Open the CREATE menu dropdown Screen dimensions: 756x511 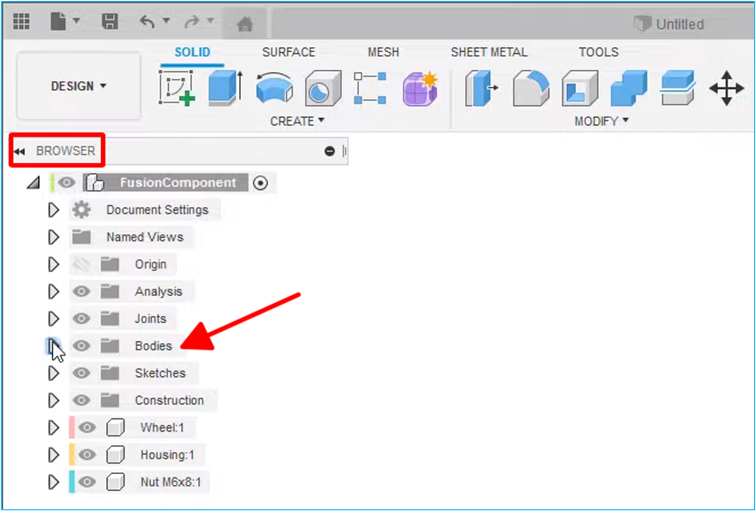[x=297, y=121]
